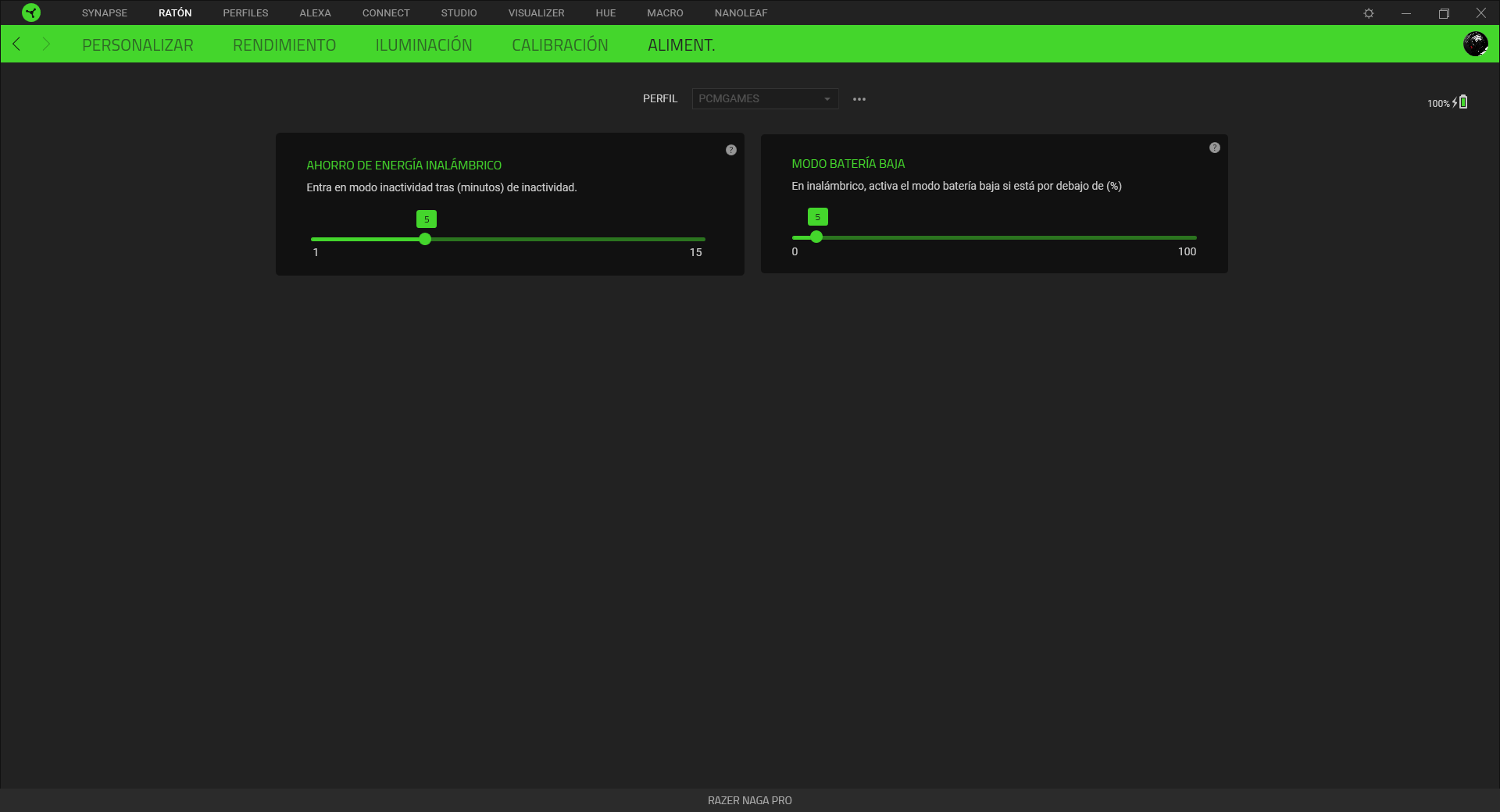1500x812 pixels.
Task: Select SYNAPSE from the top menu
Action: (x=104, y=12)
